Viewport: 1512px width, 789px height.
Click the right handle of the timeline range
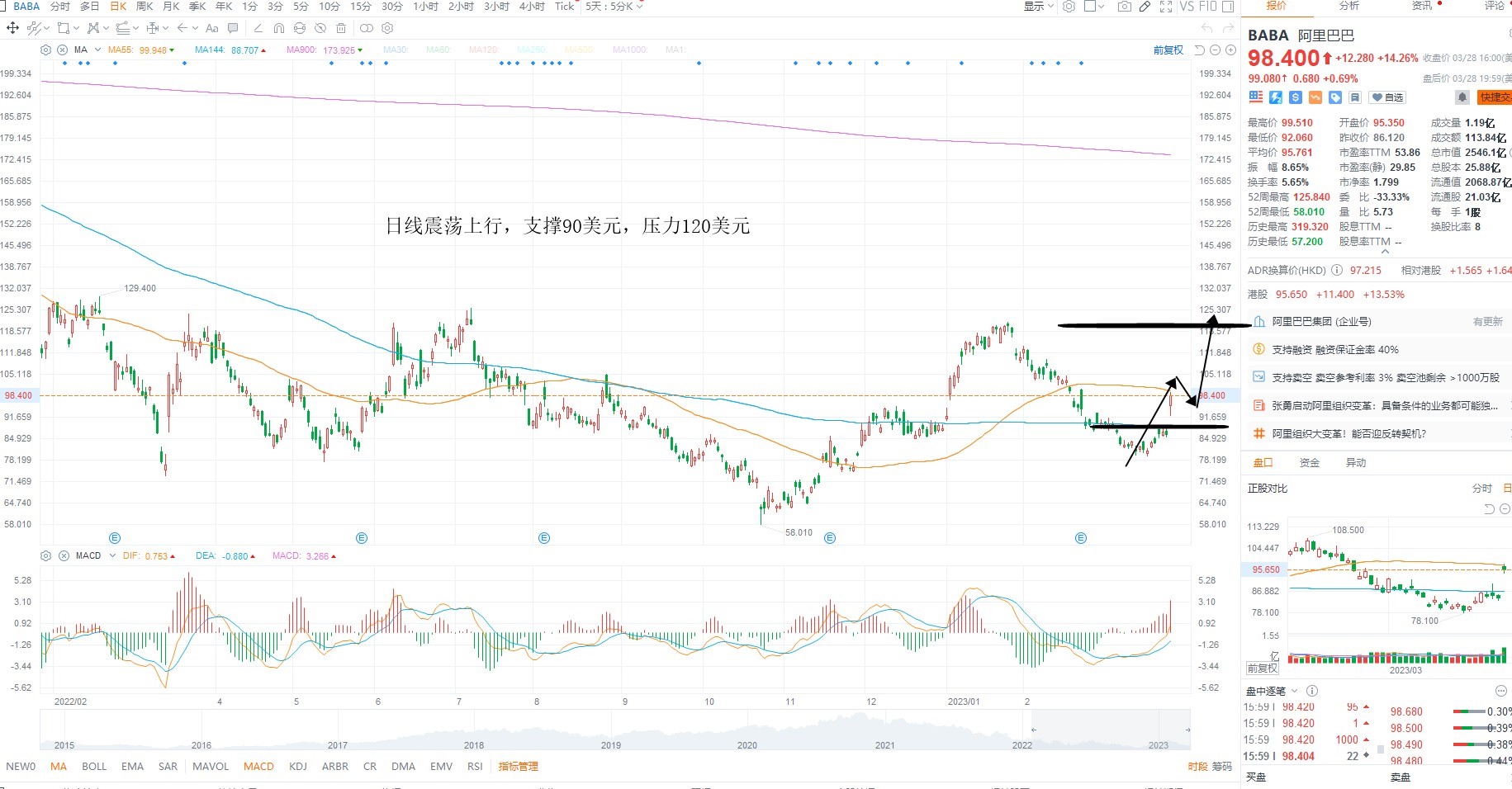pos(1187,730)
